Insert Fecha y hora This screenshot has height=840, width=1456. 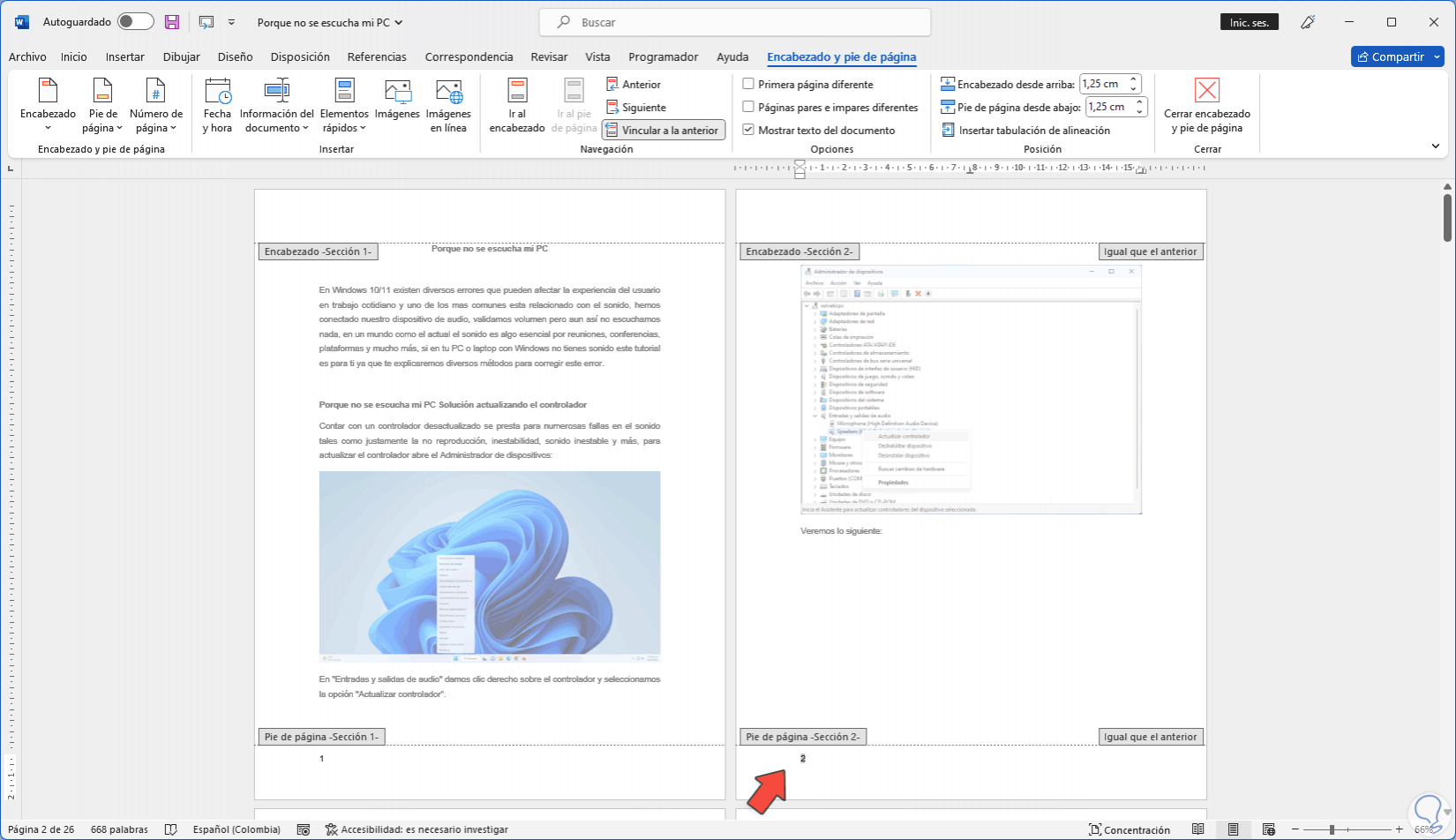pyautogui.click(x=217, y=105)
